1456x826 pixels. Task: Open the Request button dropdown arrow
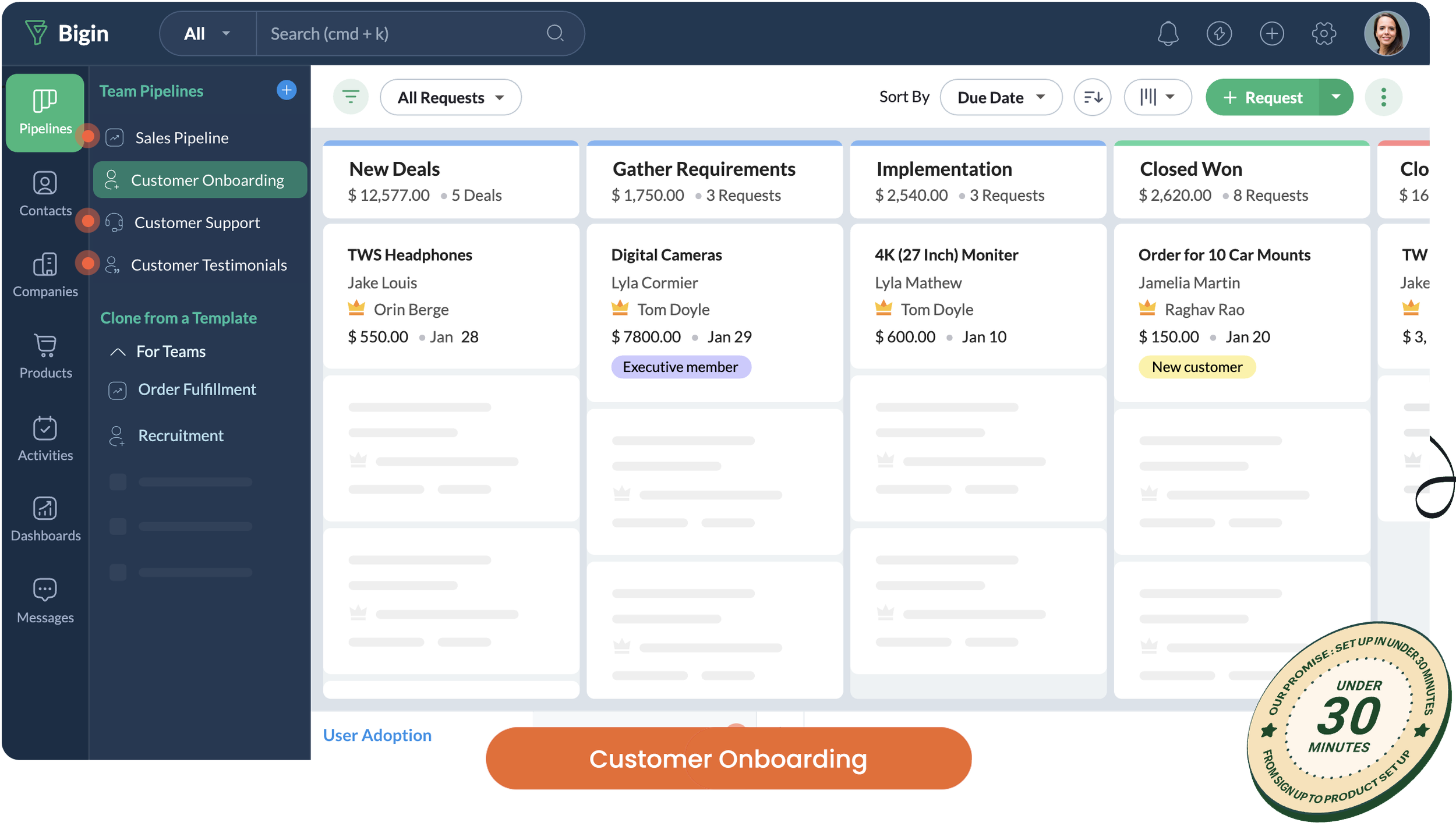[x=1337, y=97]
